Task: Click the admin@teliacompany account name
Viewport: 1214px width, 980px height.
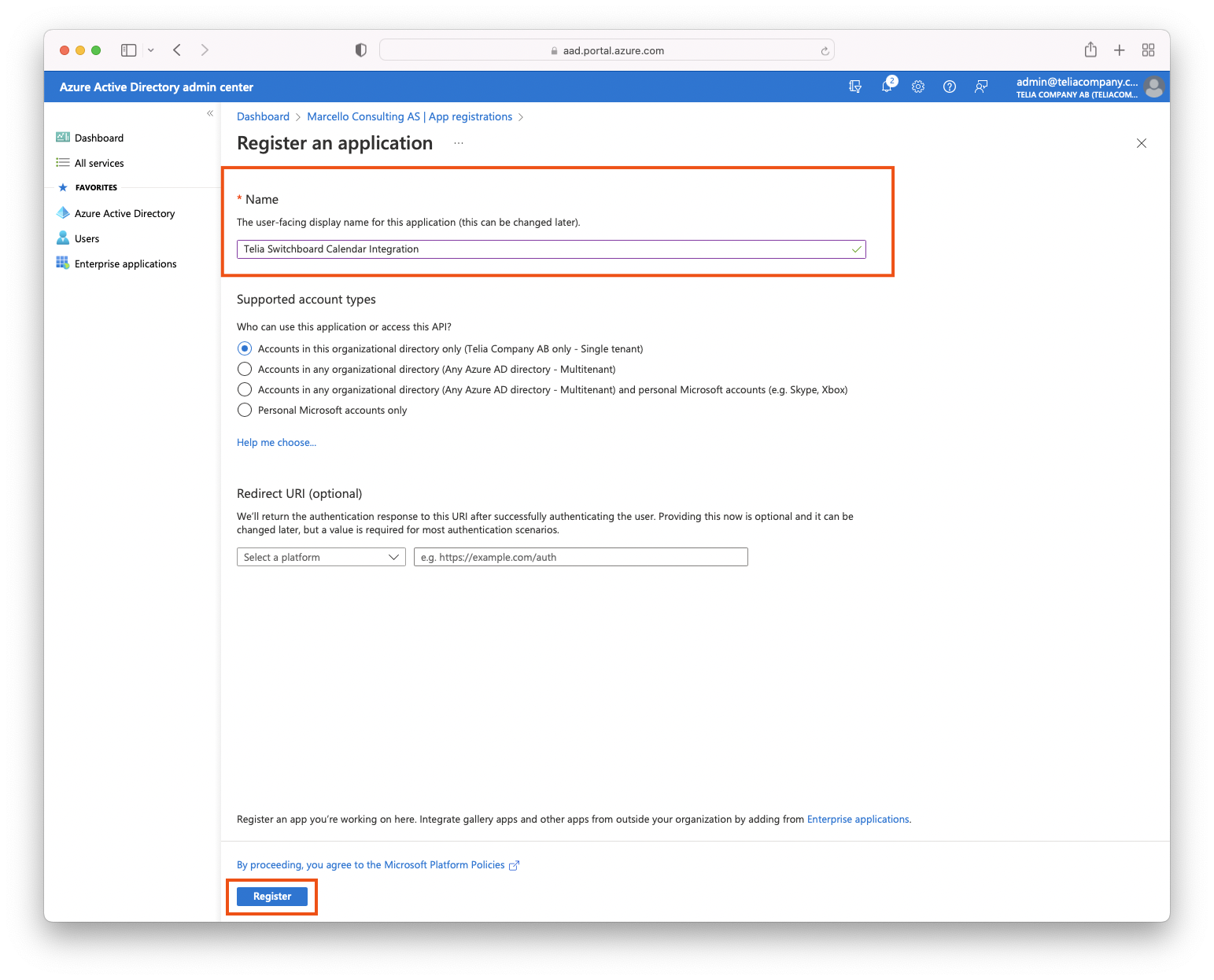Action: [1077, 82]
